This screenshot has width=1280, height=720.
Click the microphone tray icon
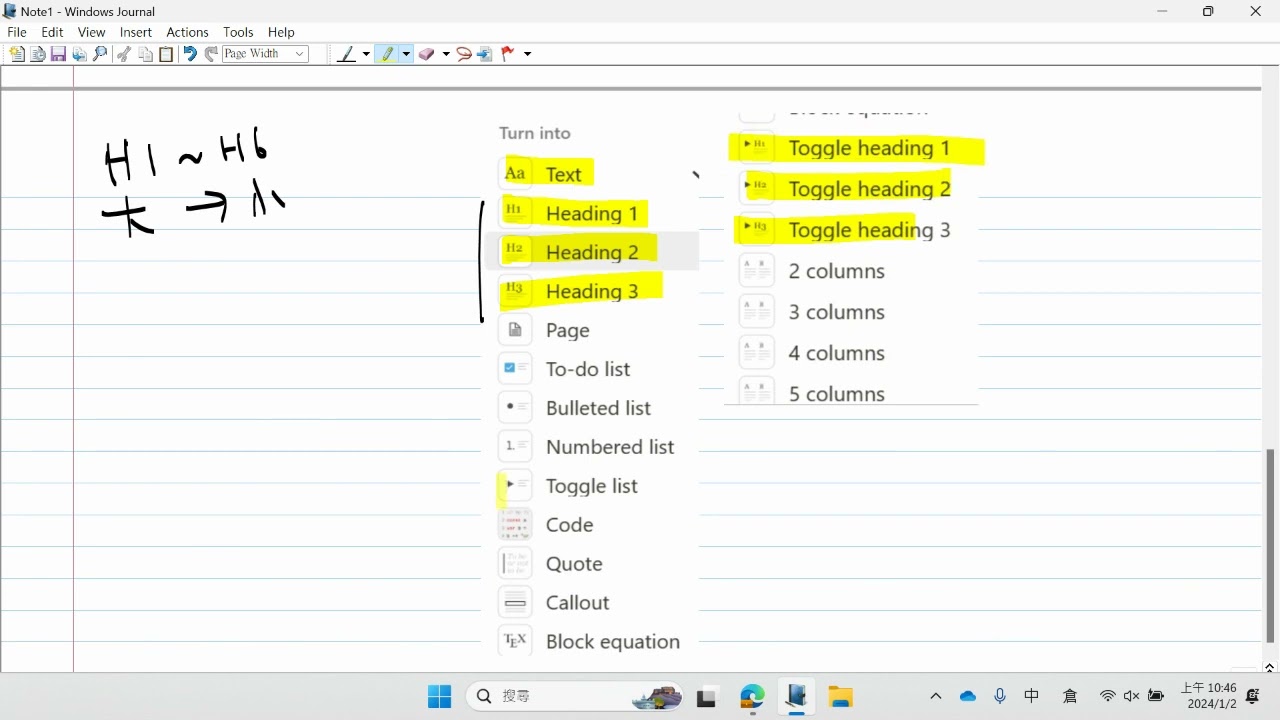click(1000, 697)
